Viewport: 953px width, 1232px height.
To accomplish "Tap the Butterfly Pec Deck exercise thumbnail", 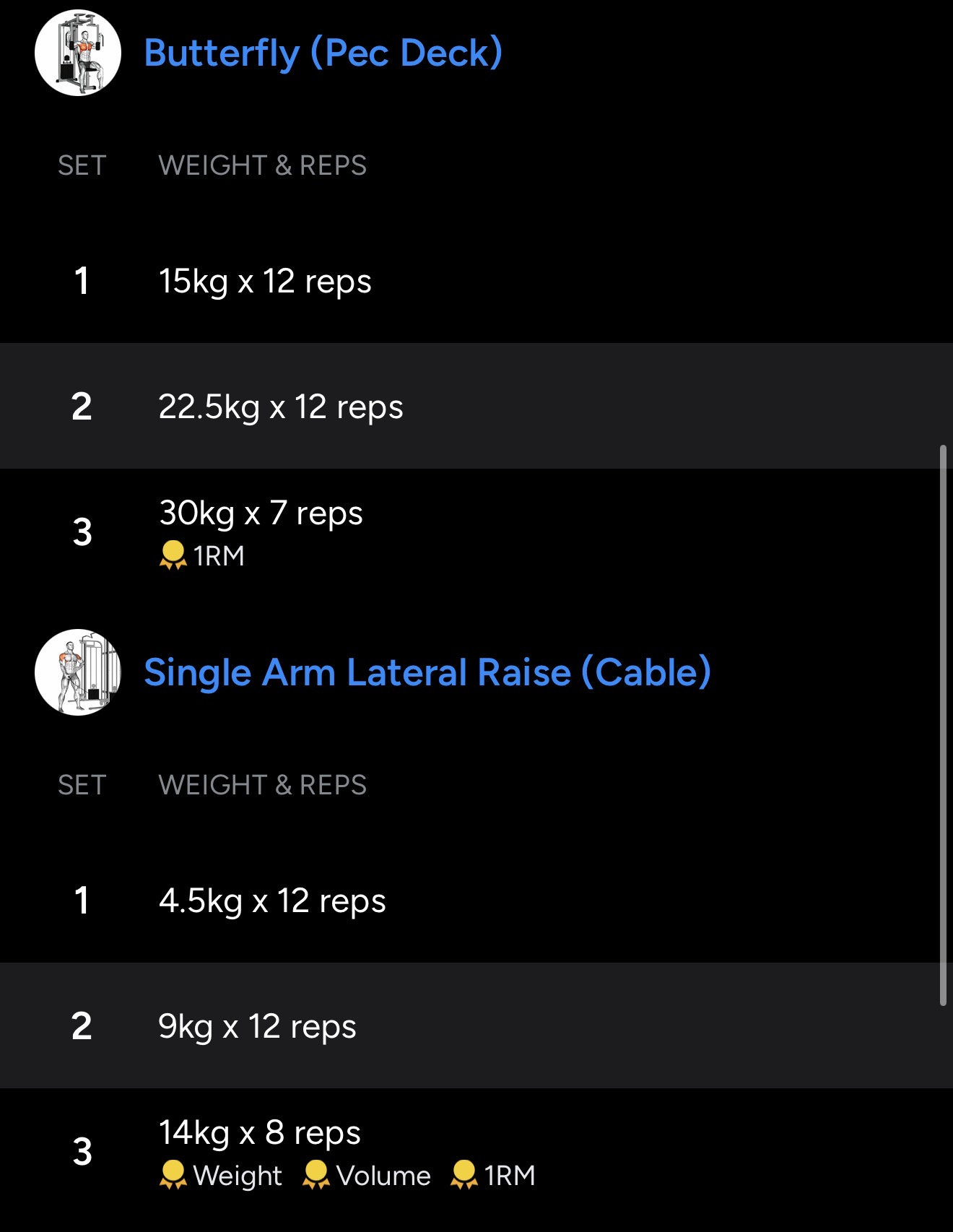I will pos(78,53).
